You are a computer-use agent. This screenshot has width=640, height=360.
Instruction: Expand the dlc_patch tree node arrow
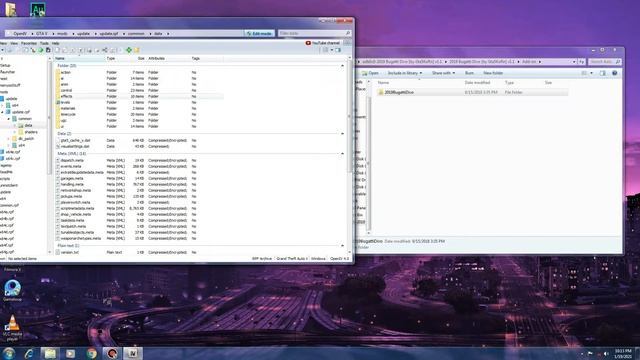(x=9, y=139)
